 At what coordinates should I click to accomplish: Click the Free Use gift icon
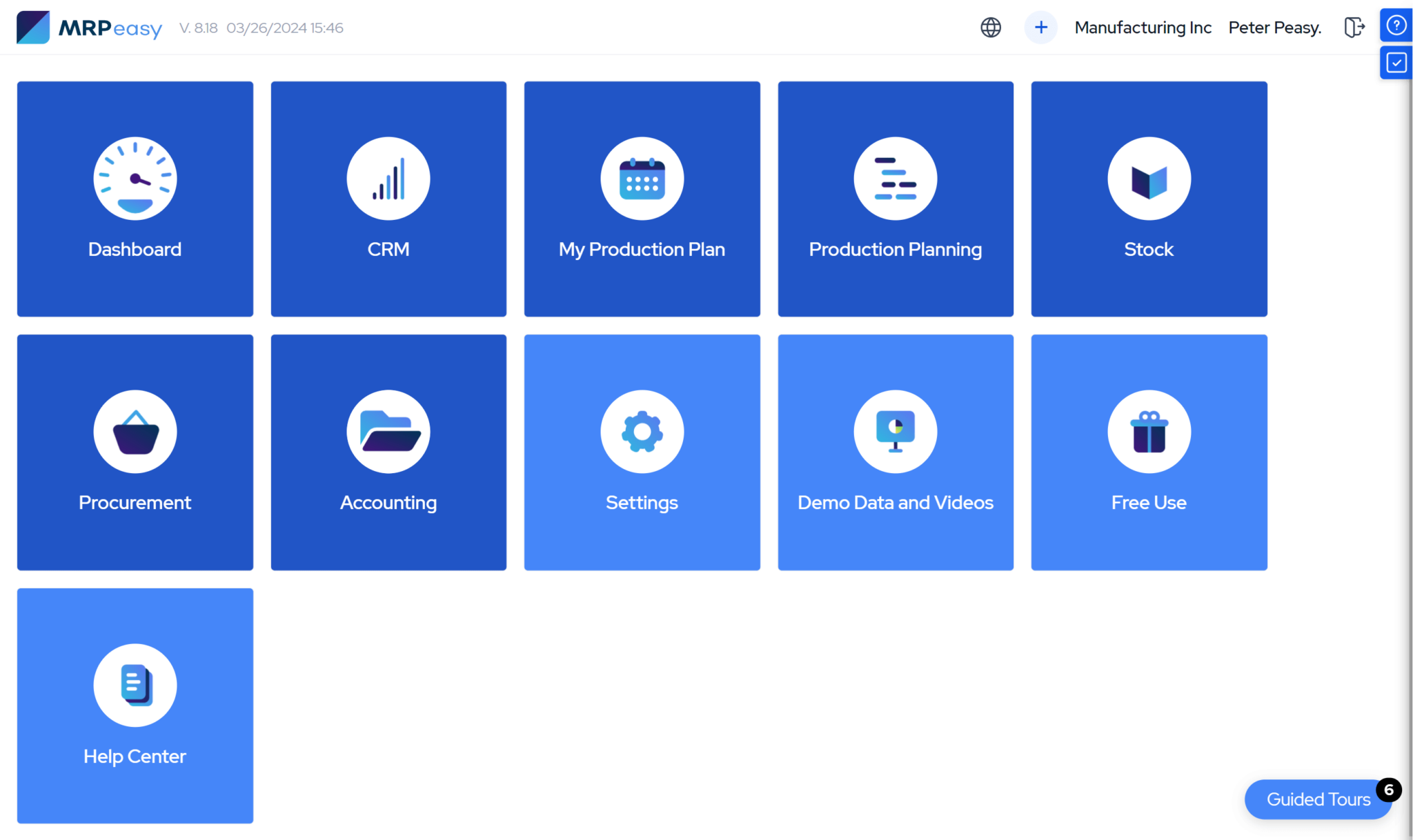1149,432
